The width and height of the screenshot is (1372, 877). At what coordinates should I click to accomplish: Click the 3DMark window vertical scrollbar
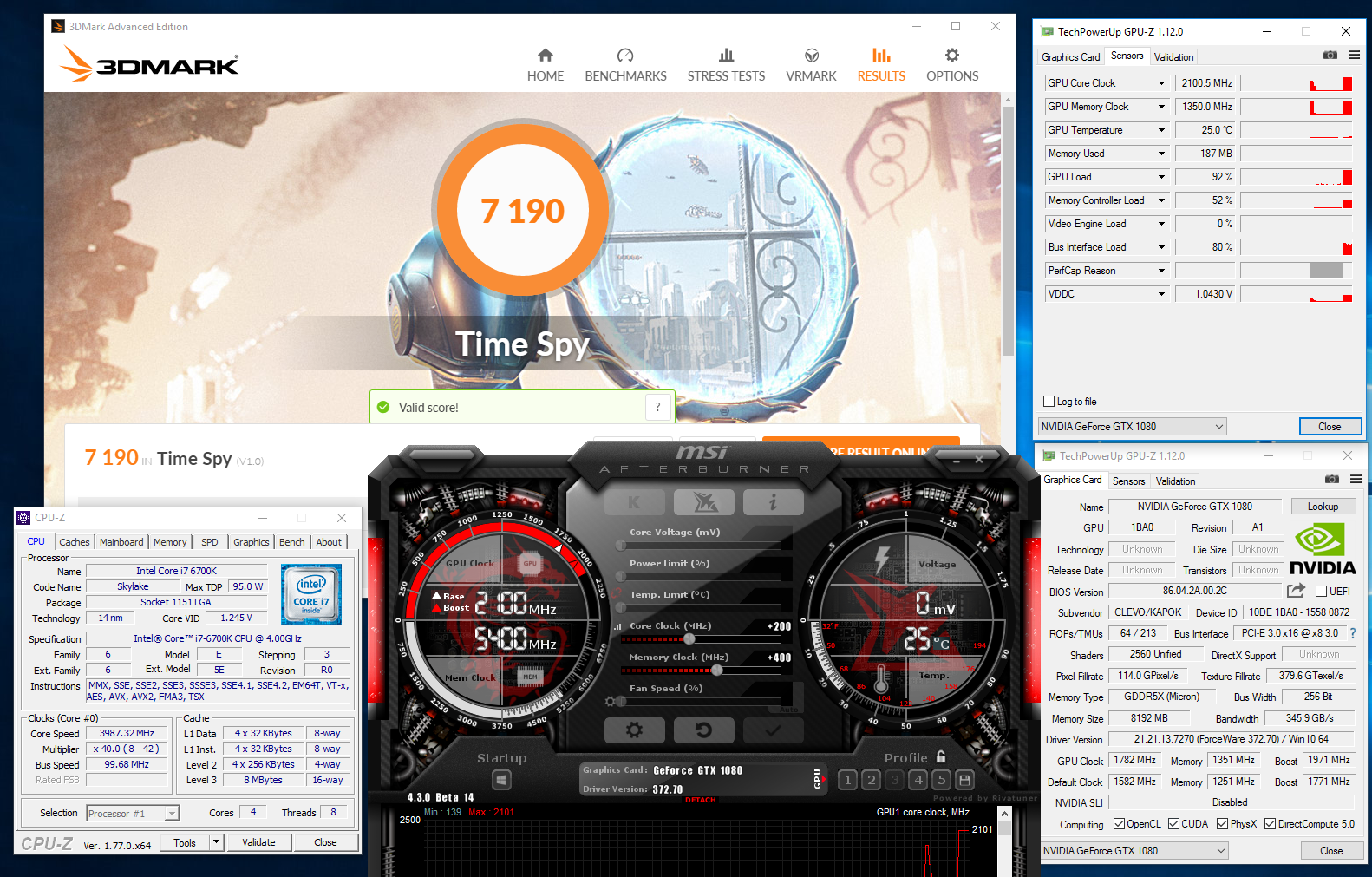(1008, 230)
